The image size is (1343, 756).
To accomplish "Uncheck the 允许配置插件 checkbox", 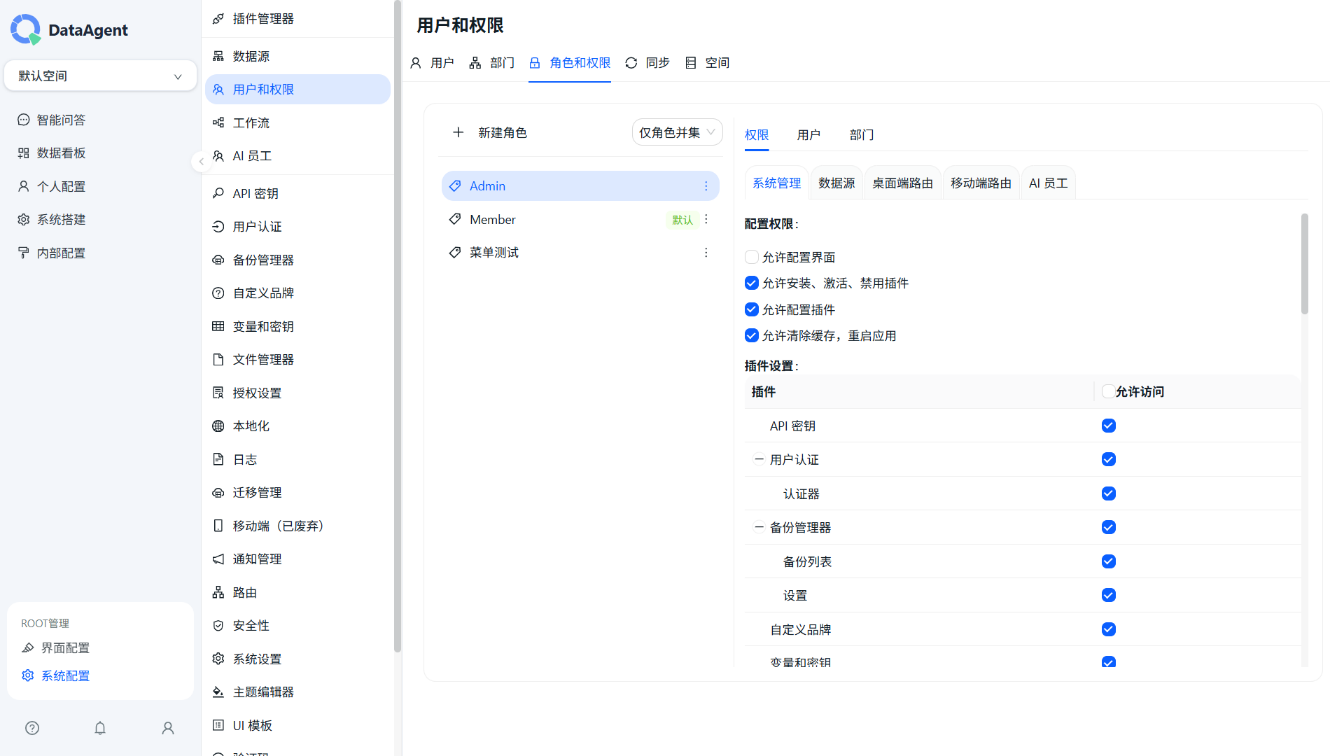I will 752,310.
